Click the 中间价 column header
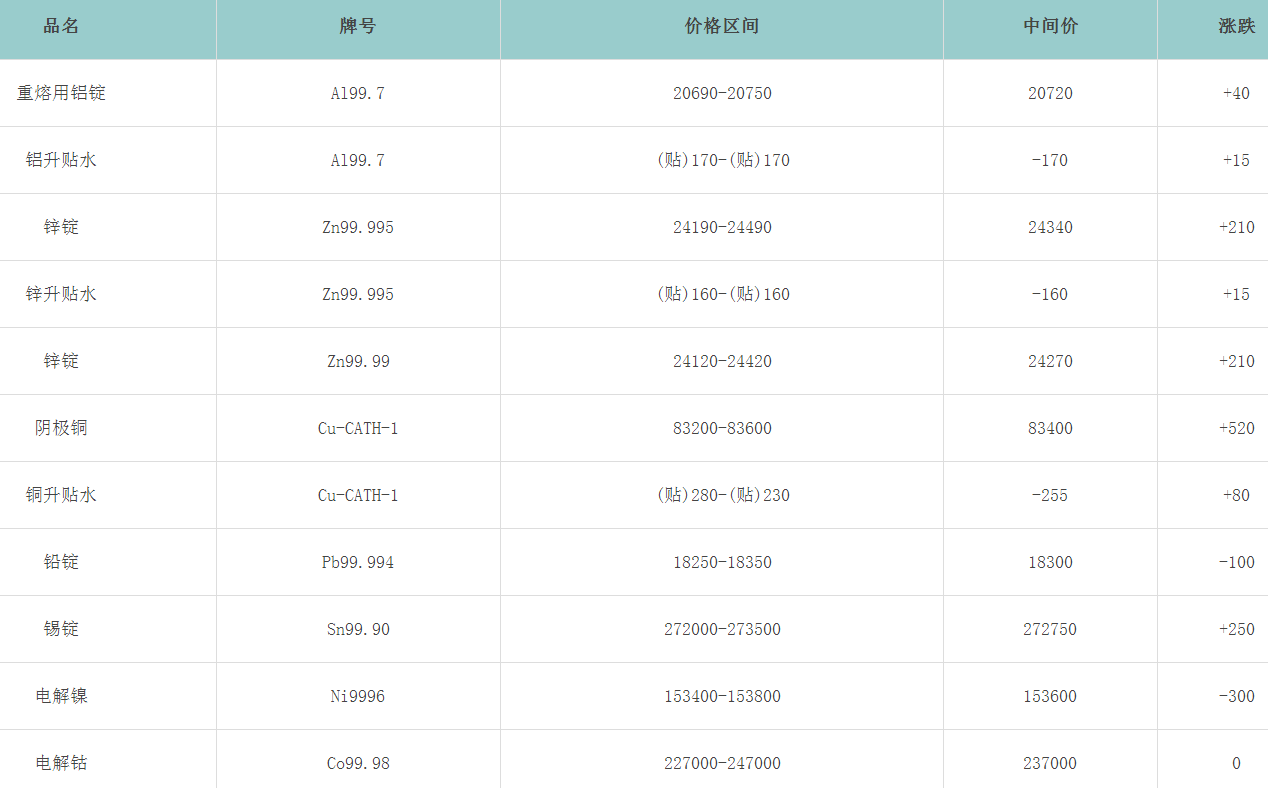 point(1050,27)
